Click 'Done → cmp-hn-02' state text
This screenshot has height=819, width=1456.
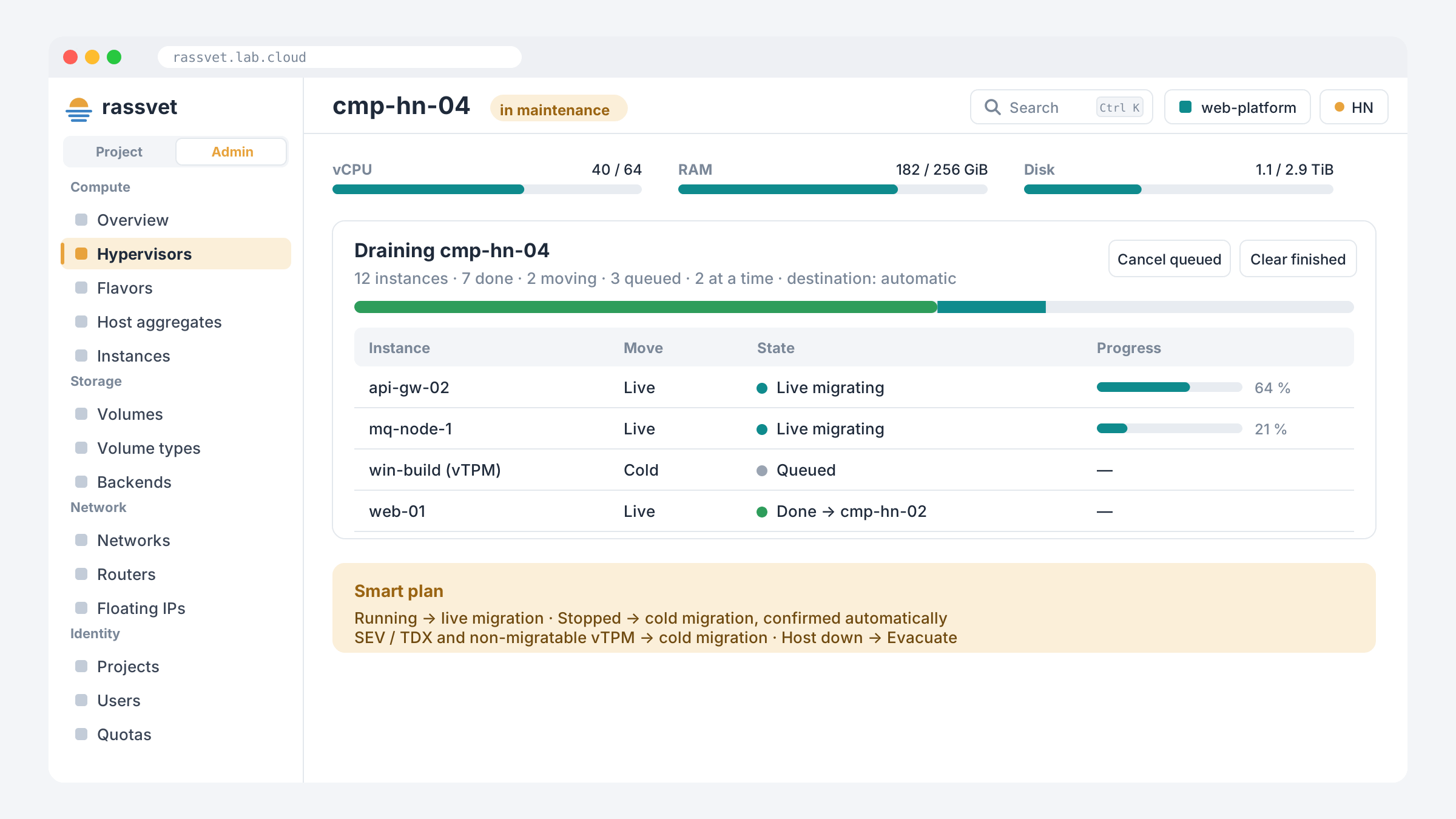click(851, 511)
